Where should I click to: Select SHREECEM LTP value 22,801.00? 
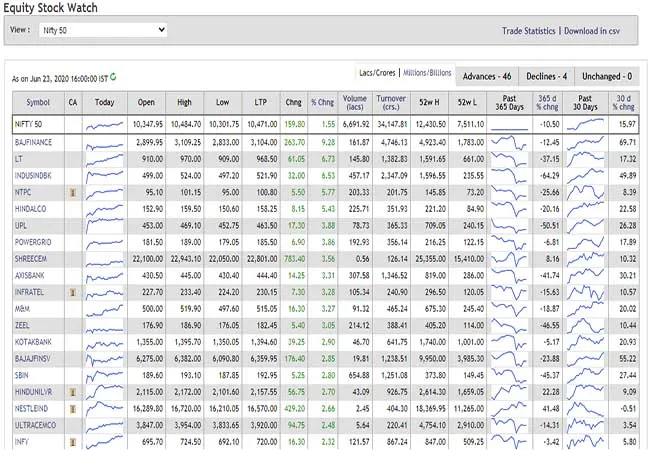[x=262, y=259]
